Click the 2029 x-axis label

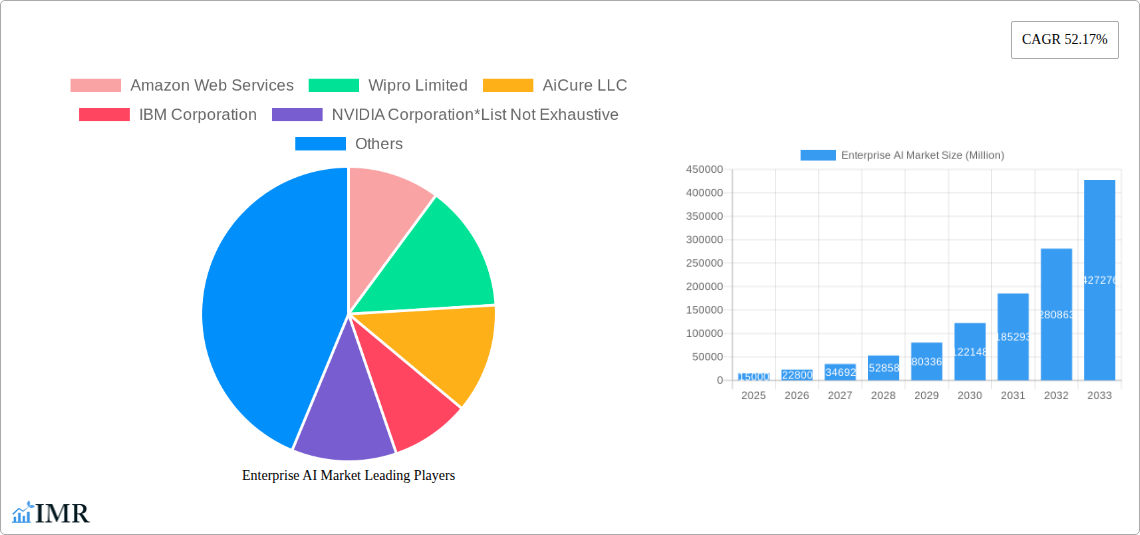926,395
